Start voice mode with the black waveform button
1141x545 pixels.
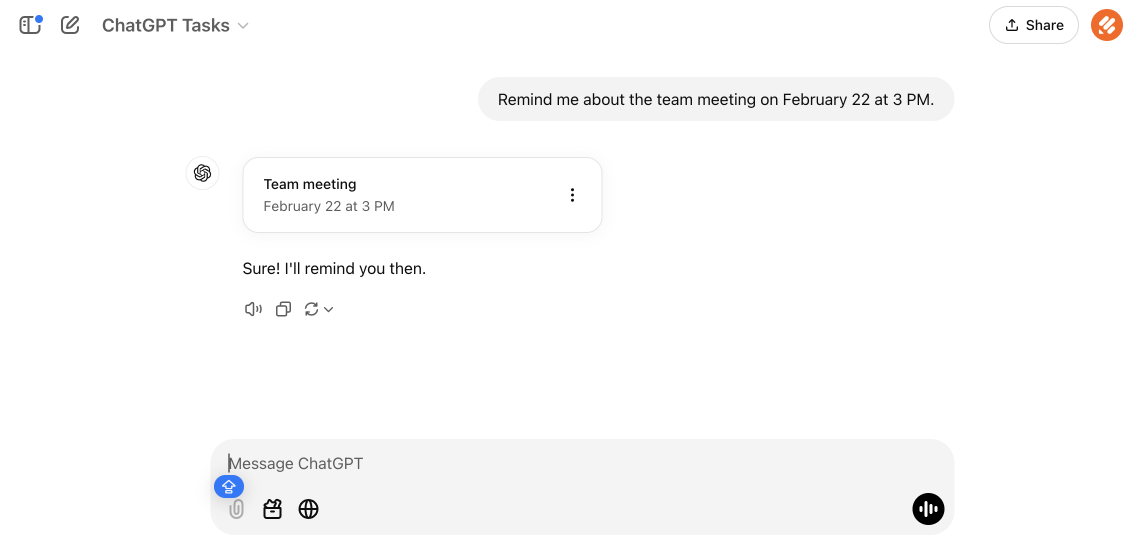click(x=928, y=509)
